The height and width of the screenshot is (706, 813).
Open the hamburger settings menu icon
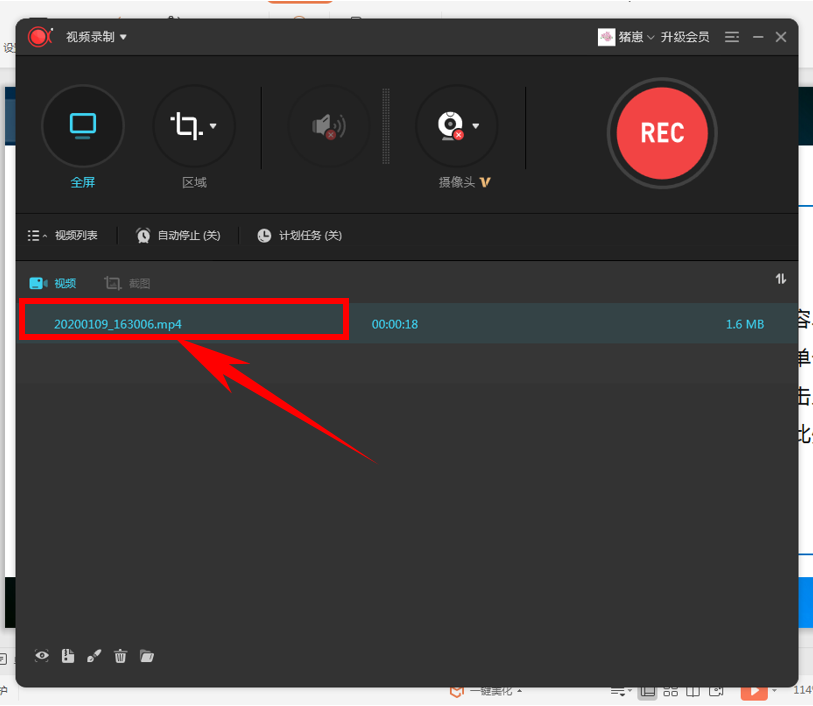[x=732, y=37]
